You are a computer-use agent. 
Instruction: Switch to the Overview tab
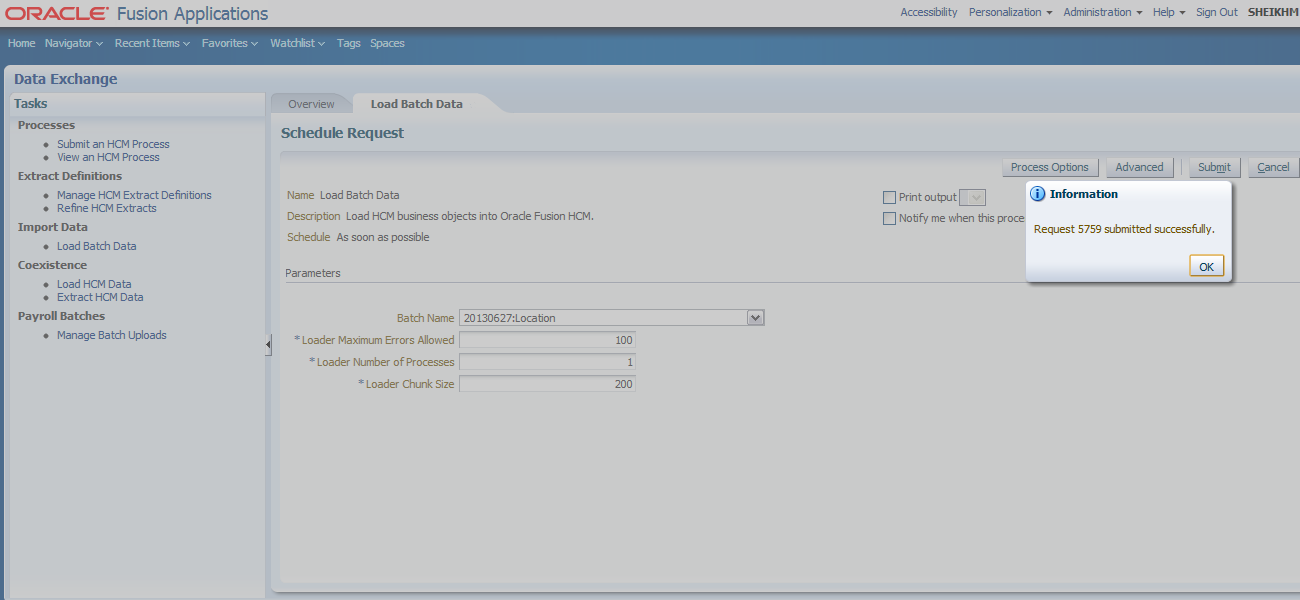[310, 103]
